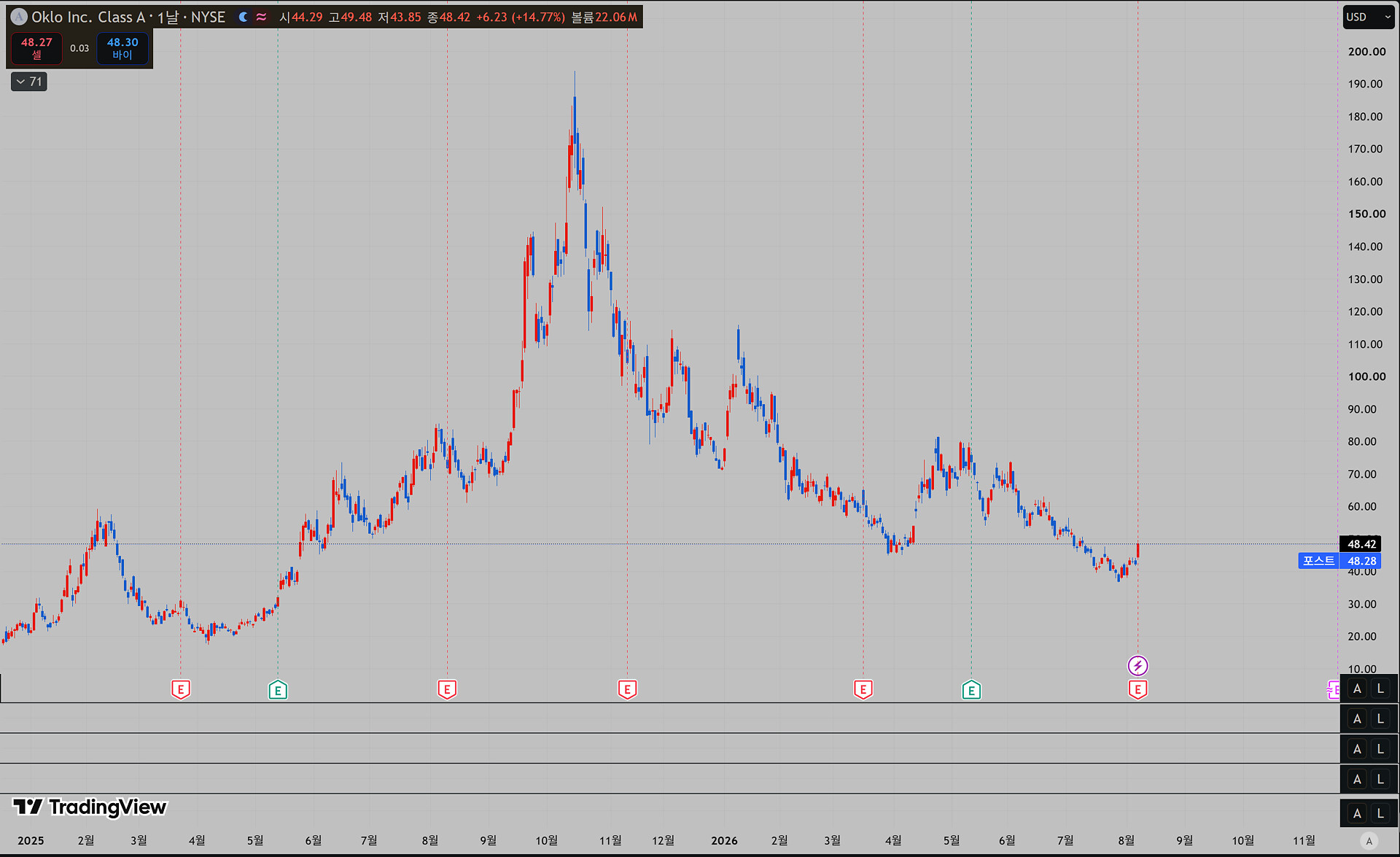Click the 포스트 48.28 post-market price label
The image size is (1400, 857).
[1339, 561]
